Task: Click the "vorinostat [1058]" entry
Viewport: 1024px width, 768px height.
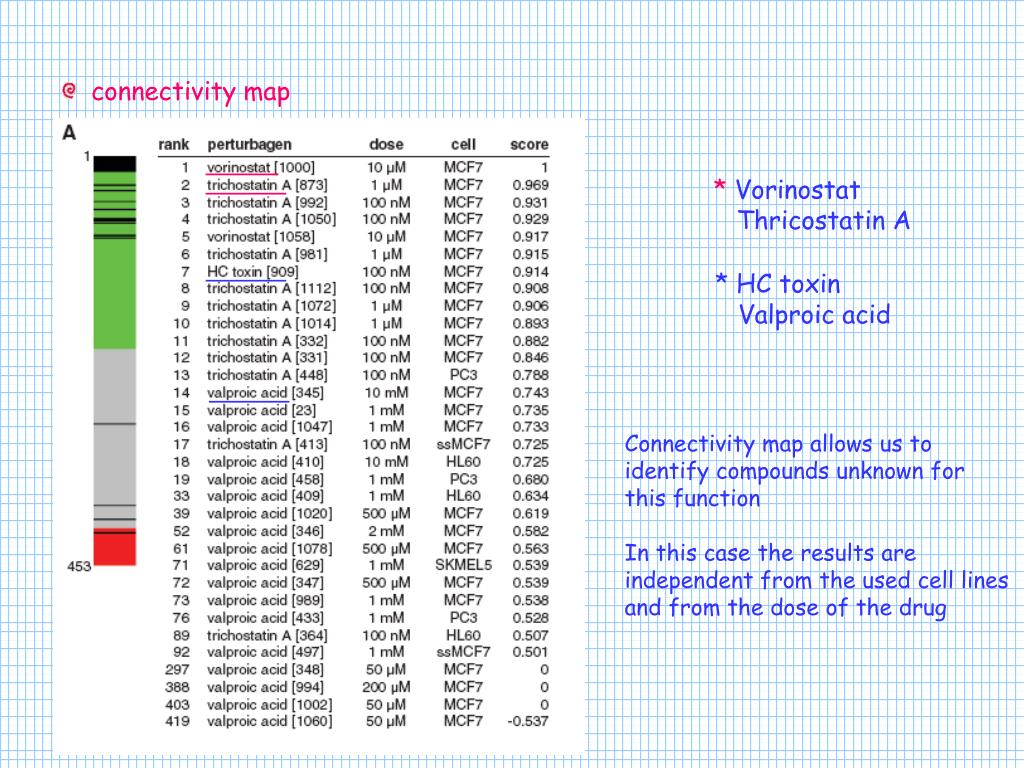Action: point(261,237)
